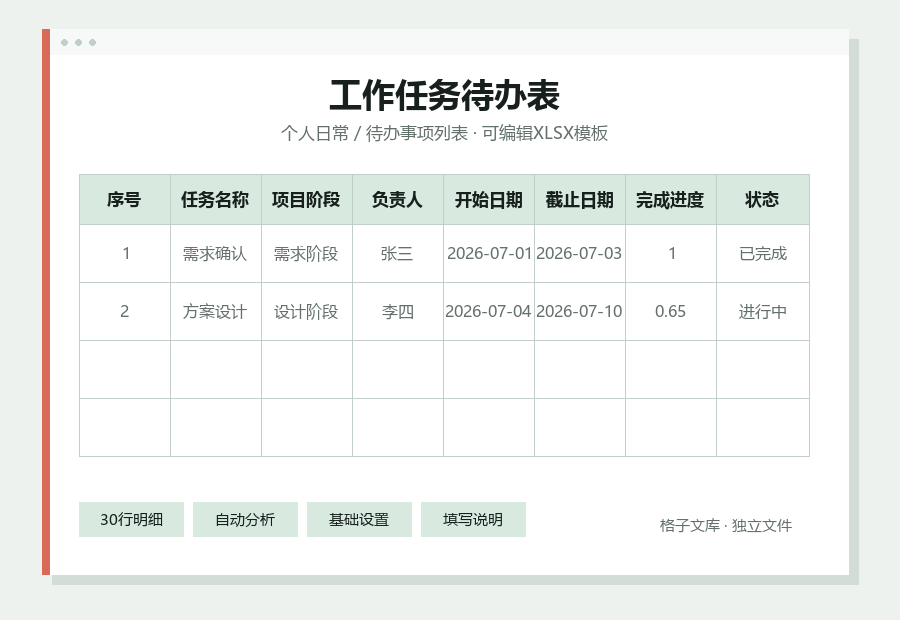Switch to the 自动分析 tab
Viewport: 900px width, 620px height.
click(245, 520)
